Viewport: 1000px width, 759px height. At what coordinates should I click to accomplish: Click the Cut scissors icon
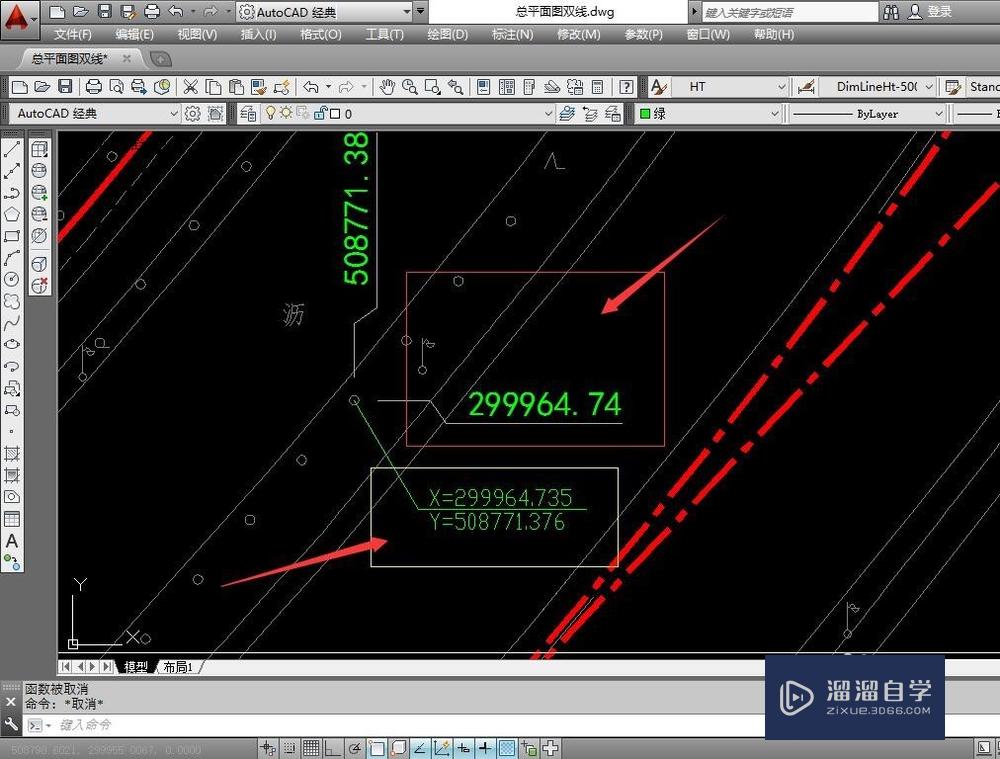pos(190,86)
